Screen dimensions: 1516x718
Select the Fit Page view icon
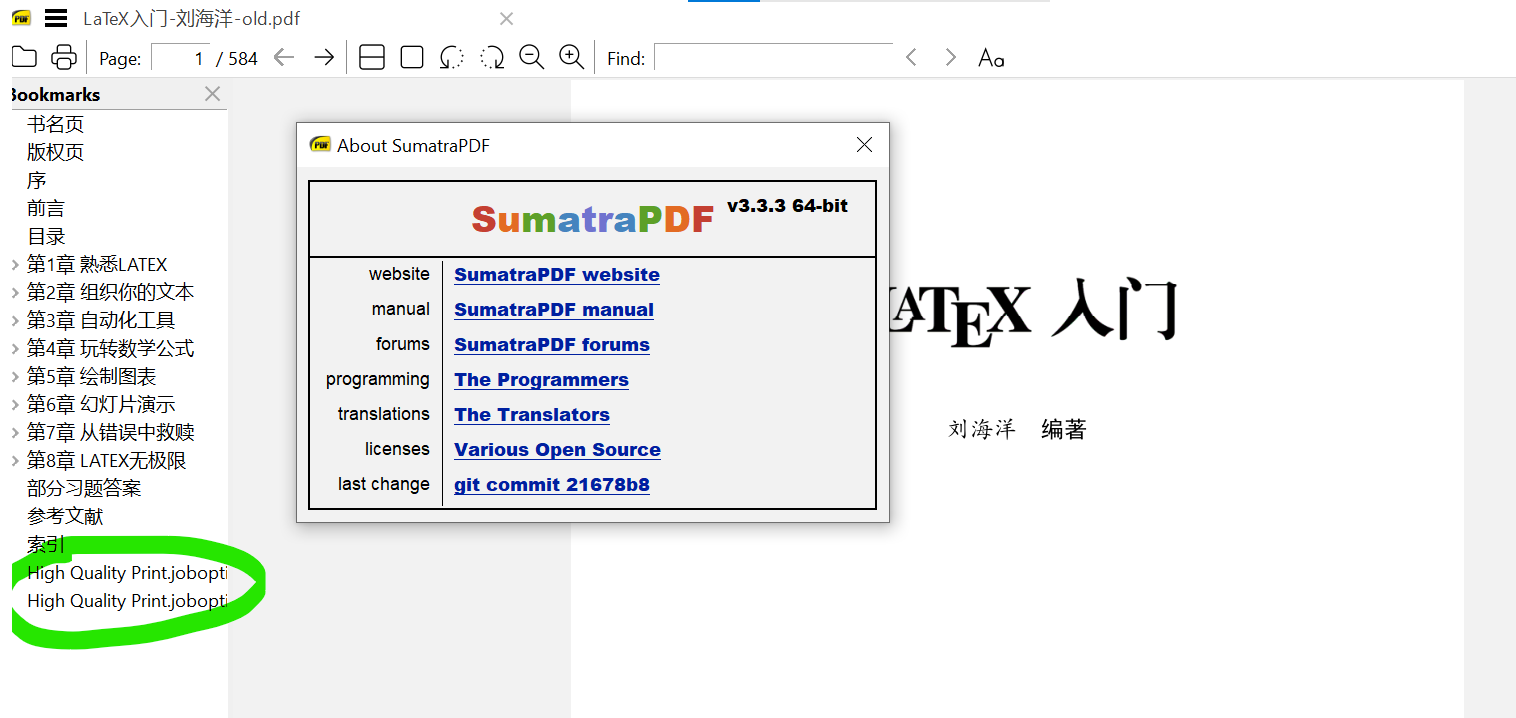point(412,57)
